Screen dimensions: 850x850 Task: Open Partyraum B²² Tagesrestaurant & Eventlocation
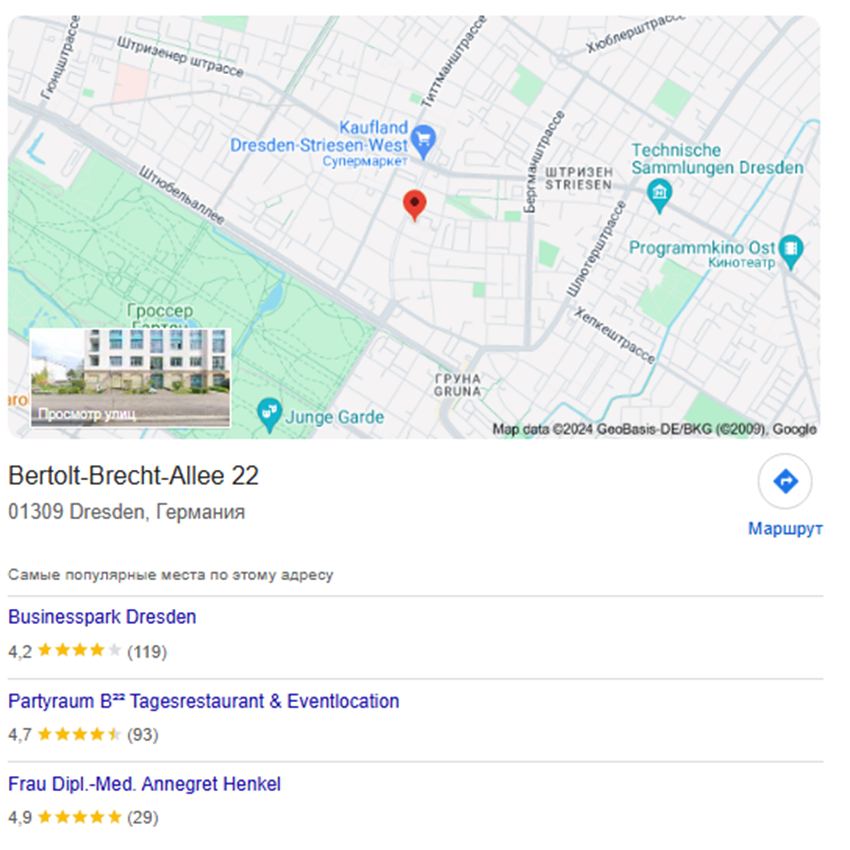click(x=203, y=701)
